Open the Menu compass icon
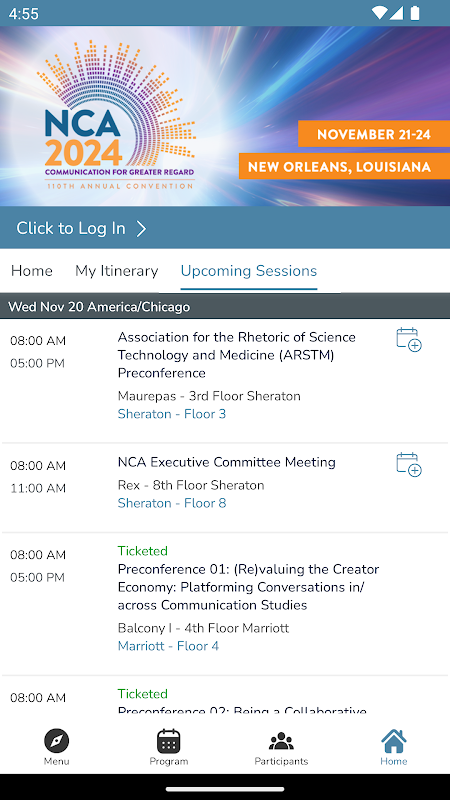This screenshot has width=450, height=800. tap(56, 740)
